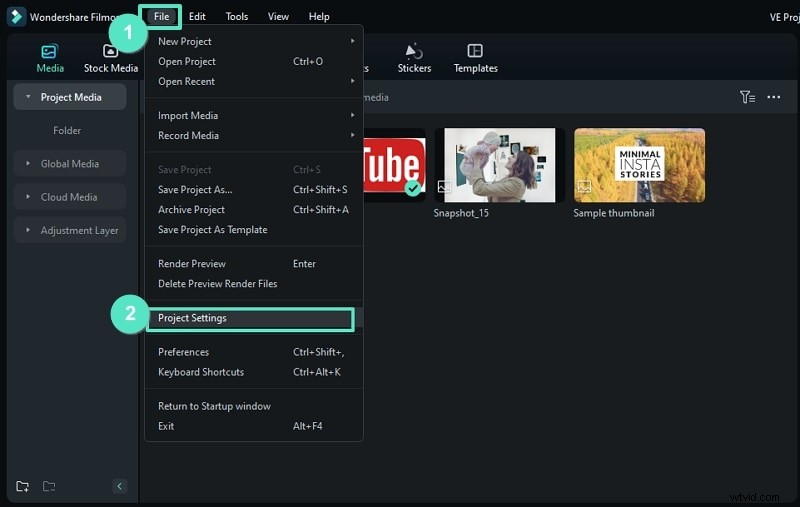This screenshot has width=800, height=507.
Task: Select the Folder item under Project Media
Action: (x=67, y=131)
